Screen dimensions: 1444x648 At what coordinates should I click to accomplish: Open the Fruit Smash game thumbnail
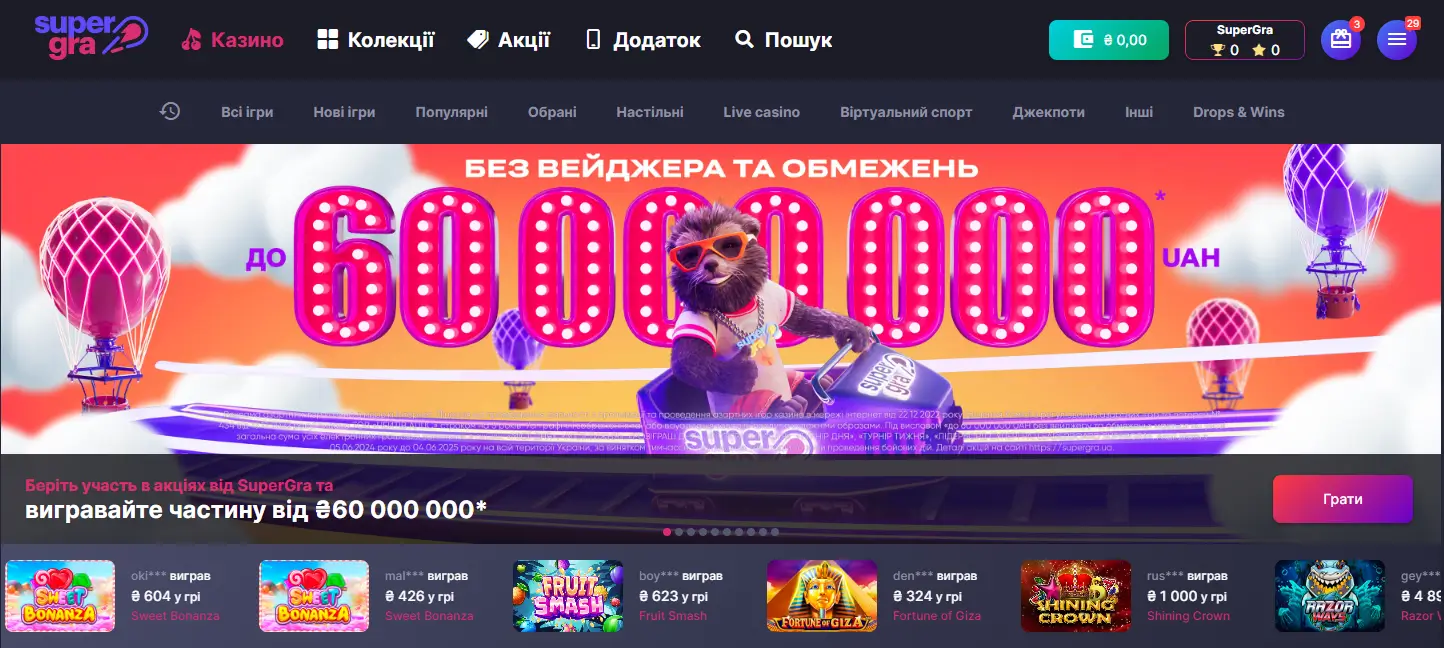(x=568, y=596)
